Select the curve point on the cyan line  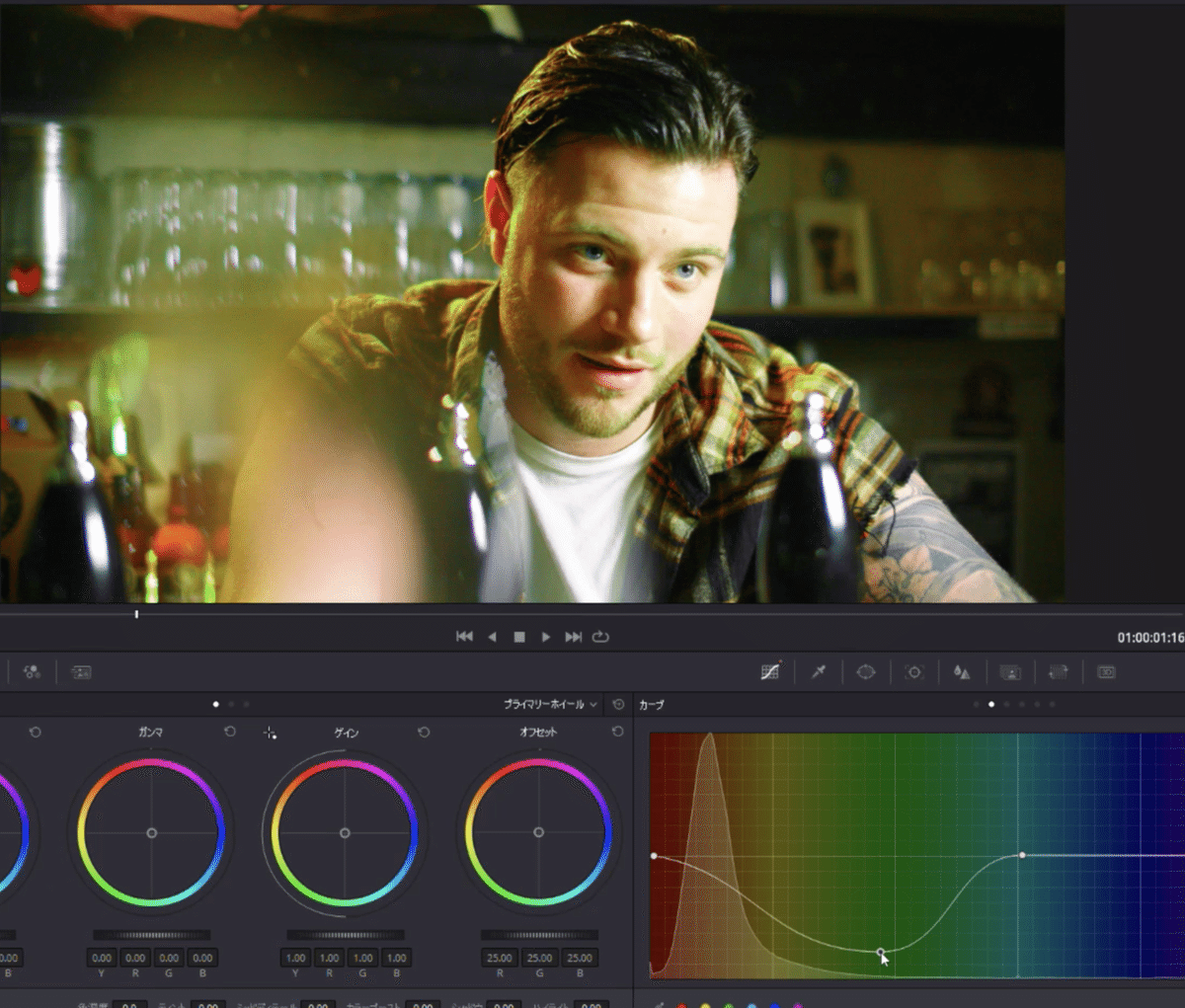(1022, 855)
